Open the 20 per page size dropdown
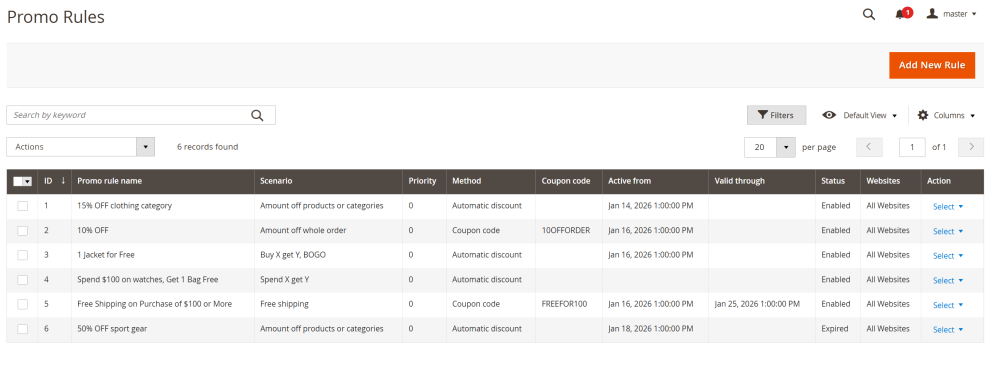The height and width of the screenshot is (368, 1000). 770,147
